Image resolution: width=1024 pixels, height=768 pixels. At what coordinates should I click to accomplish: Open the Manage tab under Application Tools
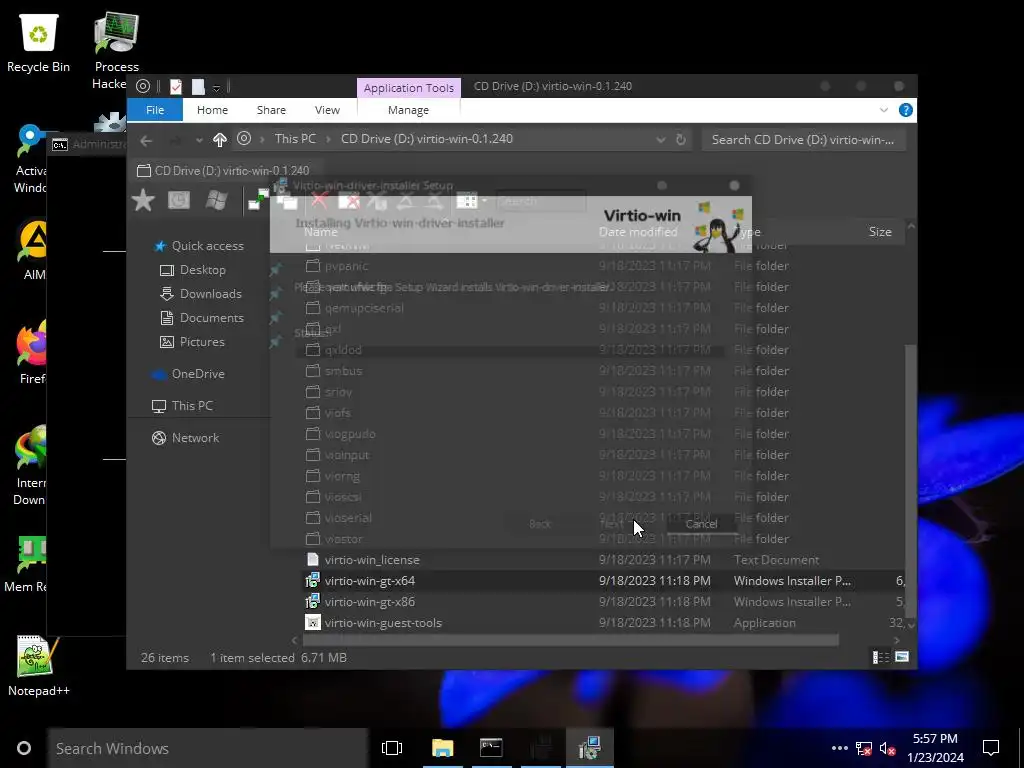[x=408, y=110]
